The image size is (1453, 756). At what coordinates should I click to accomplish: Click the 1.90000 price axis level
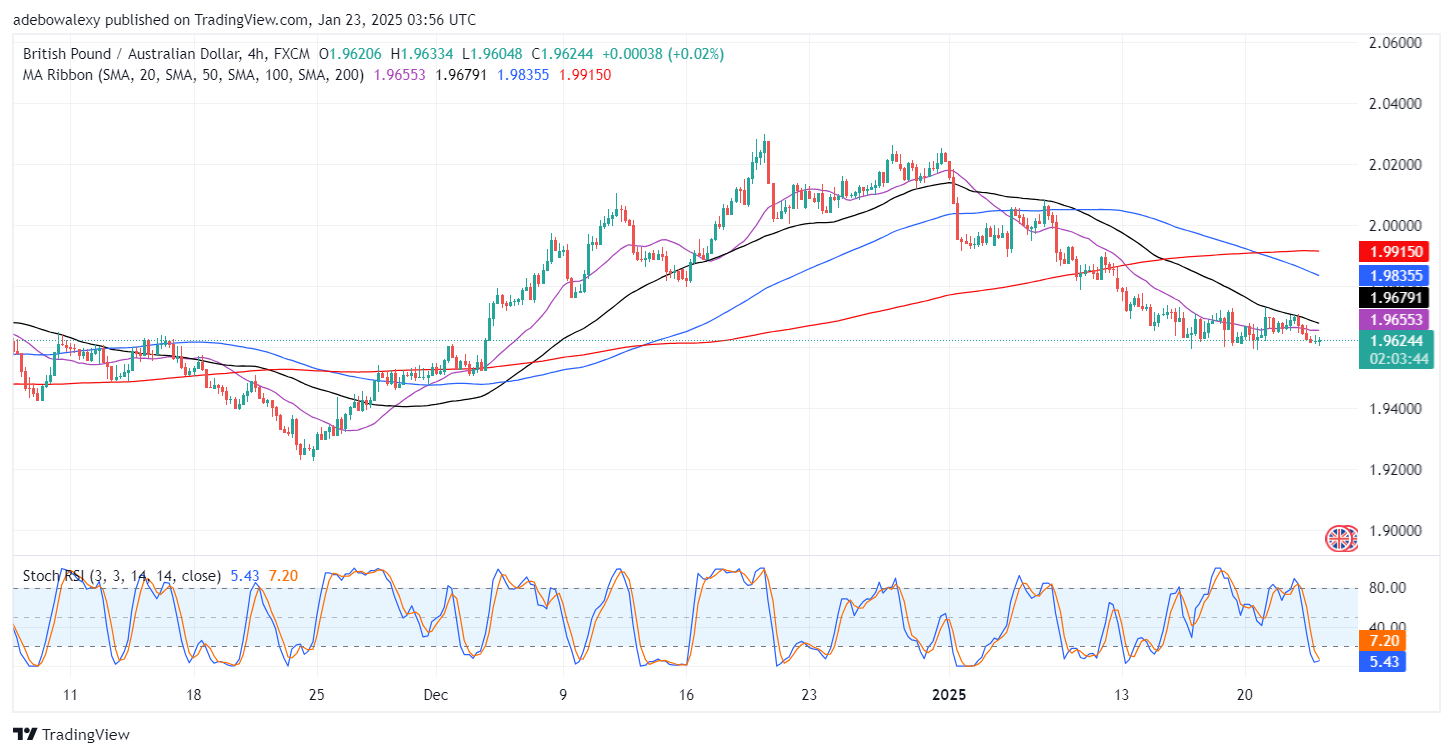click(1395, 531)
